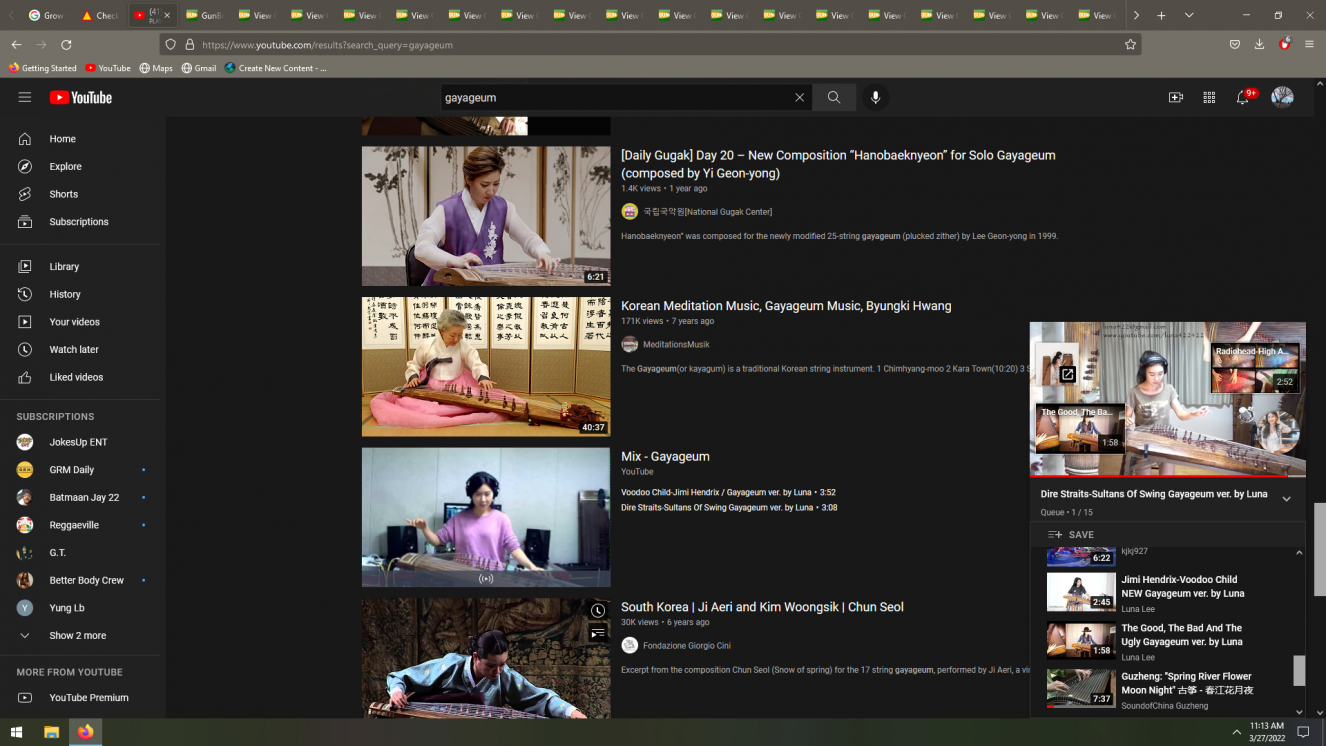Open Watch later in the sidebar
The image size is (1326, 746).
coord(80,350)
